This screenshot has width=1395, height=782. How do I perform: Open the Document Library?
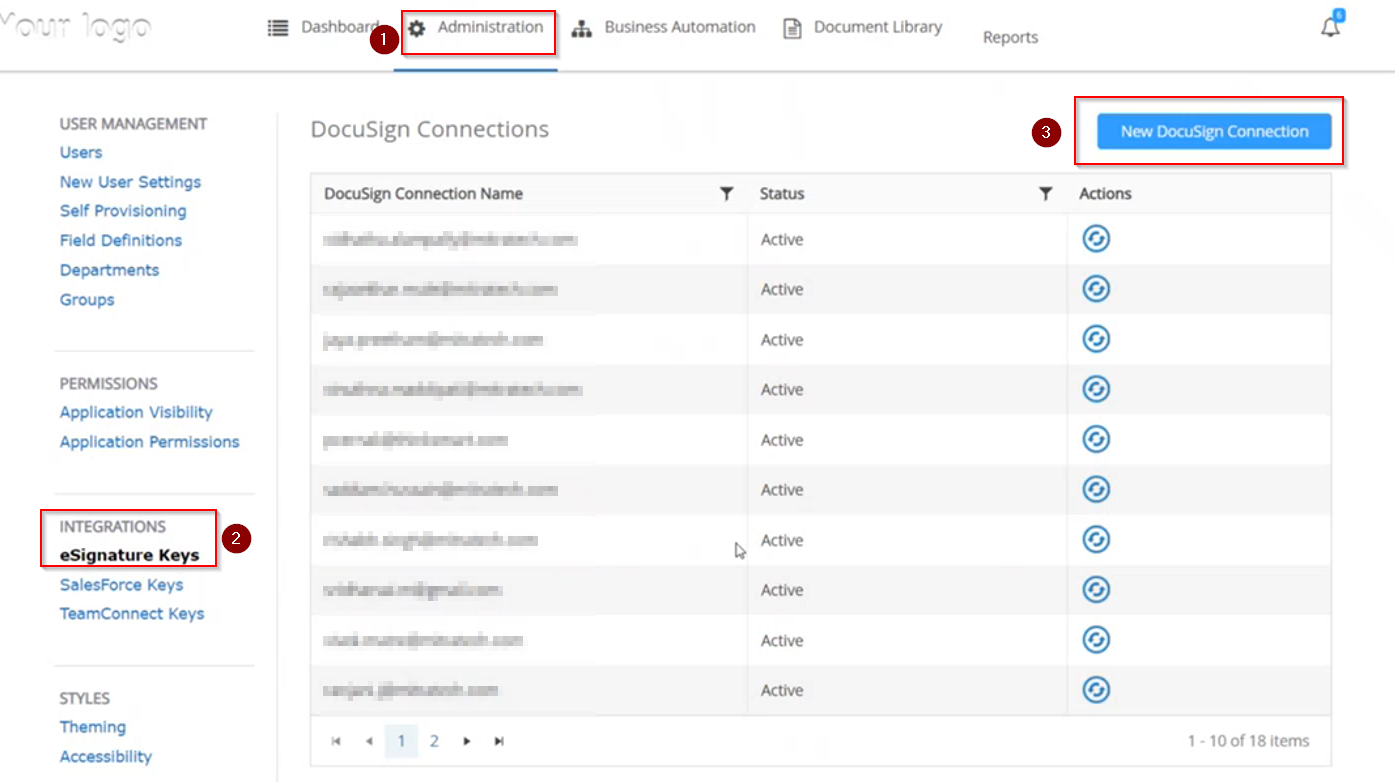click(862, 28)
